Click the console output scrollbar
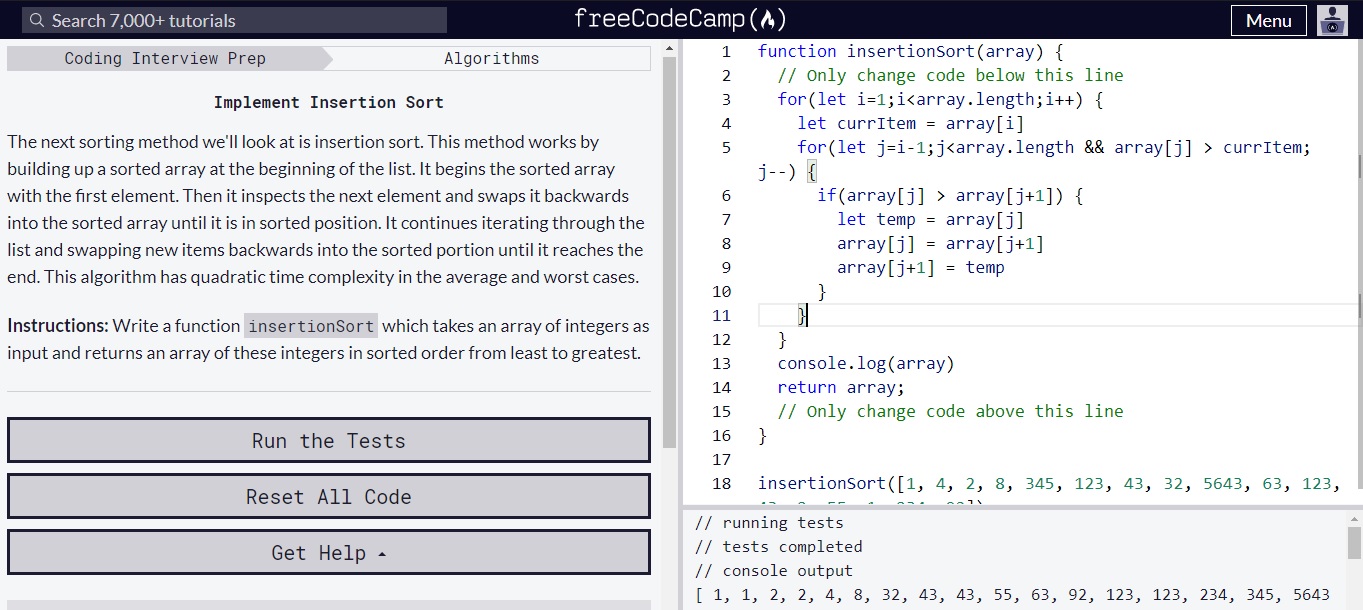1363x610 pixels. (x=1354, y=543)
